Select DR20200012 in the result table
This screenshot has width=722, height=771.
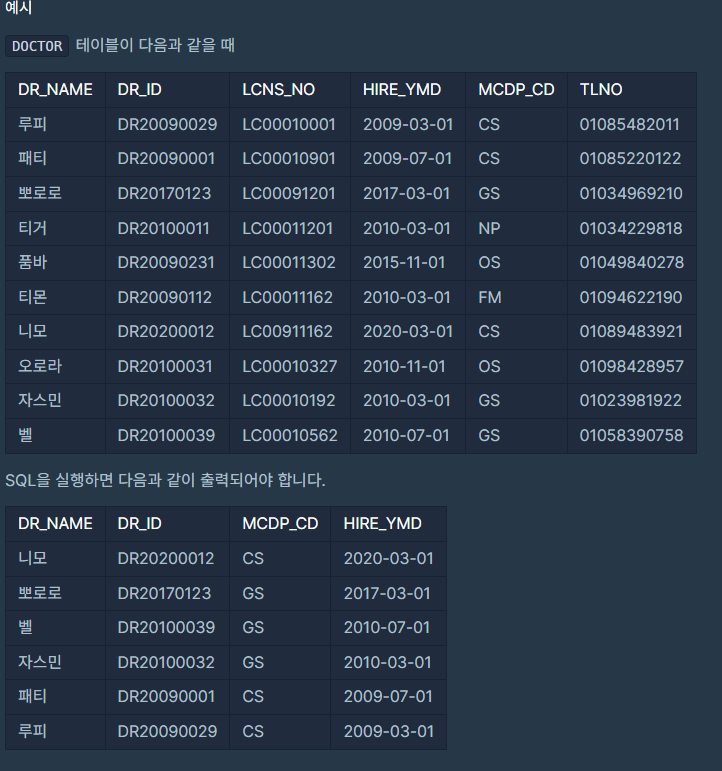166,558
